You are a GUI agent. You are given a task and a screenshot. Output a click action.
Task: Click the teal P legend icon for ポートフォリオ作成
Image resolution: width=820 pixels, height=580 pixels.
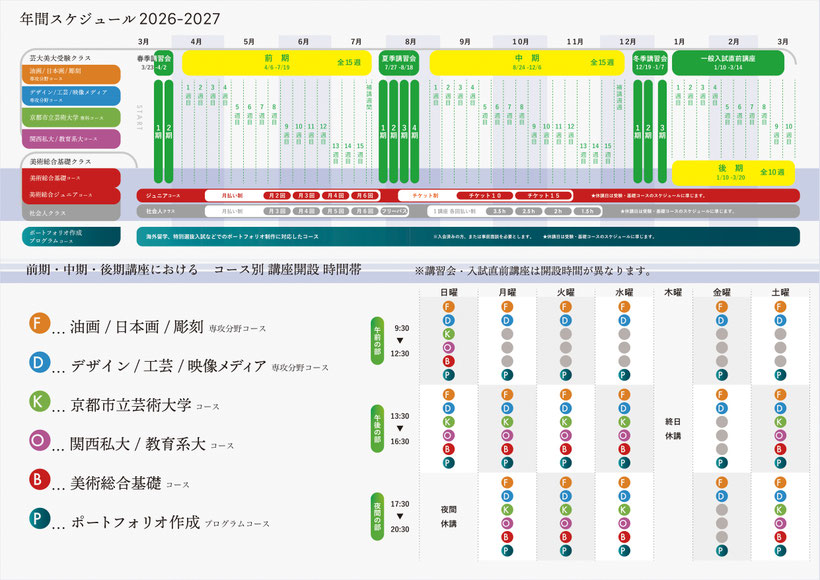click(x=39, y=518)
